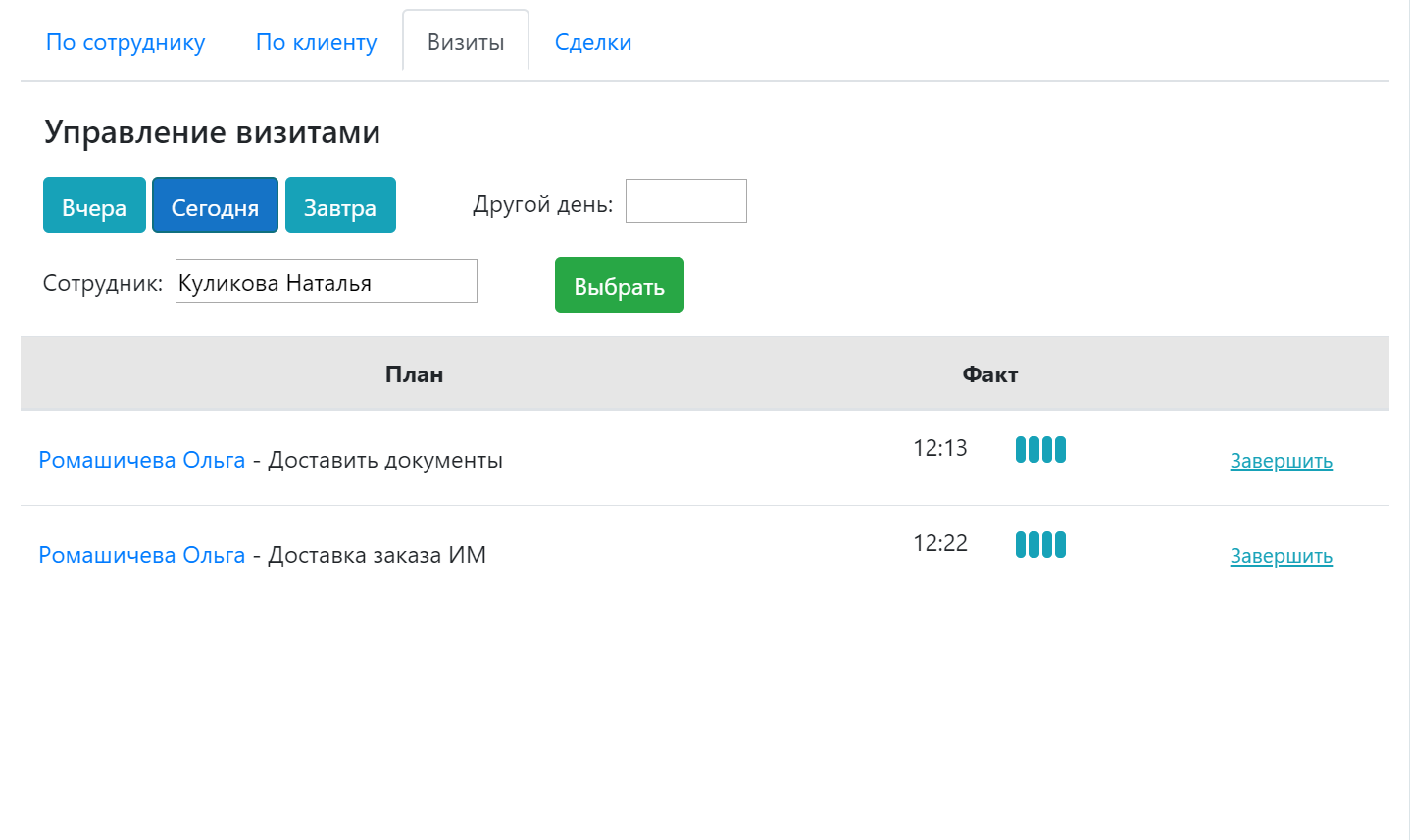The image size is (1410, 840).
Task: Click the teal bars icon next to 12:13
Action: click(1040, 450)
